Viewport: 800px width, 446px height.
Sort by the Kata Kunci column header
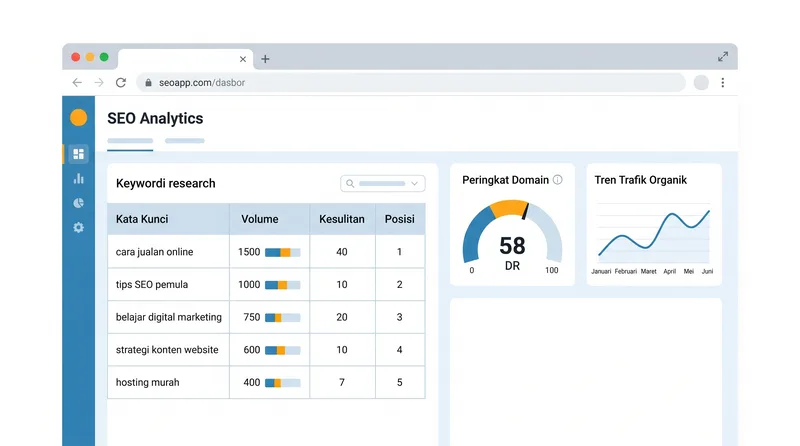click(x=168, y=219)
